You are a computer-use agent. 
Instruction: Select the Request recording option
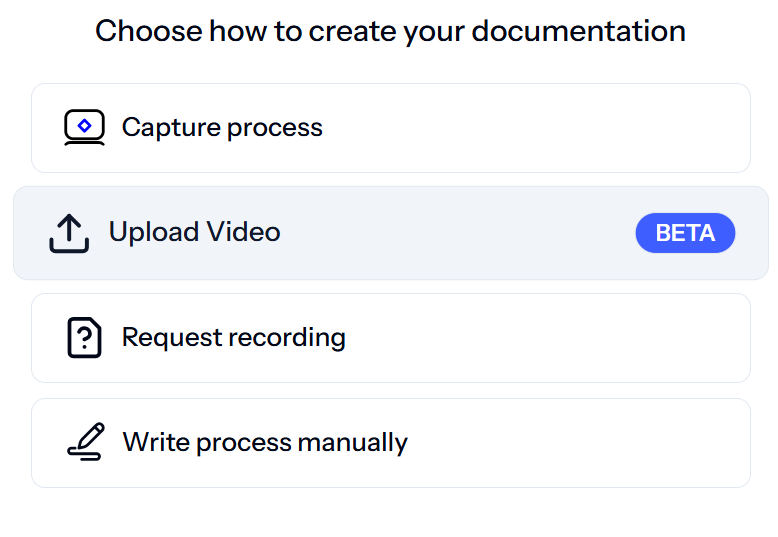391,338
